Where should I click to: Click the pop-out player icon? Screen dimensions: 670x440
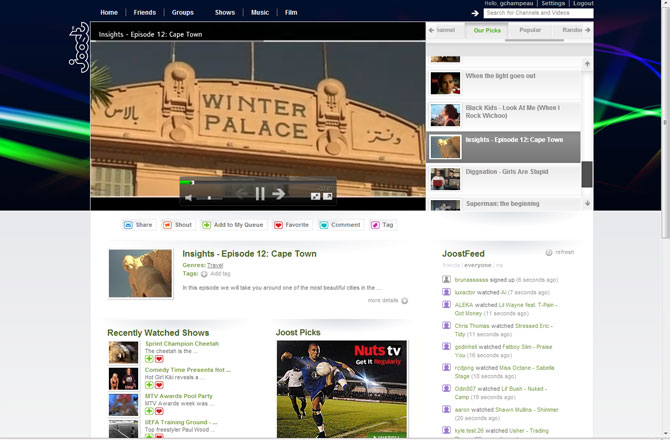click(x=328, y=196)
